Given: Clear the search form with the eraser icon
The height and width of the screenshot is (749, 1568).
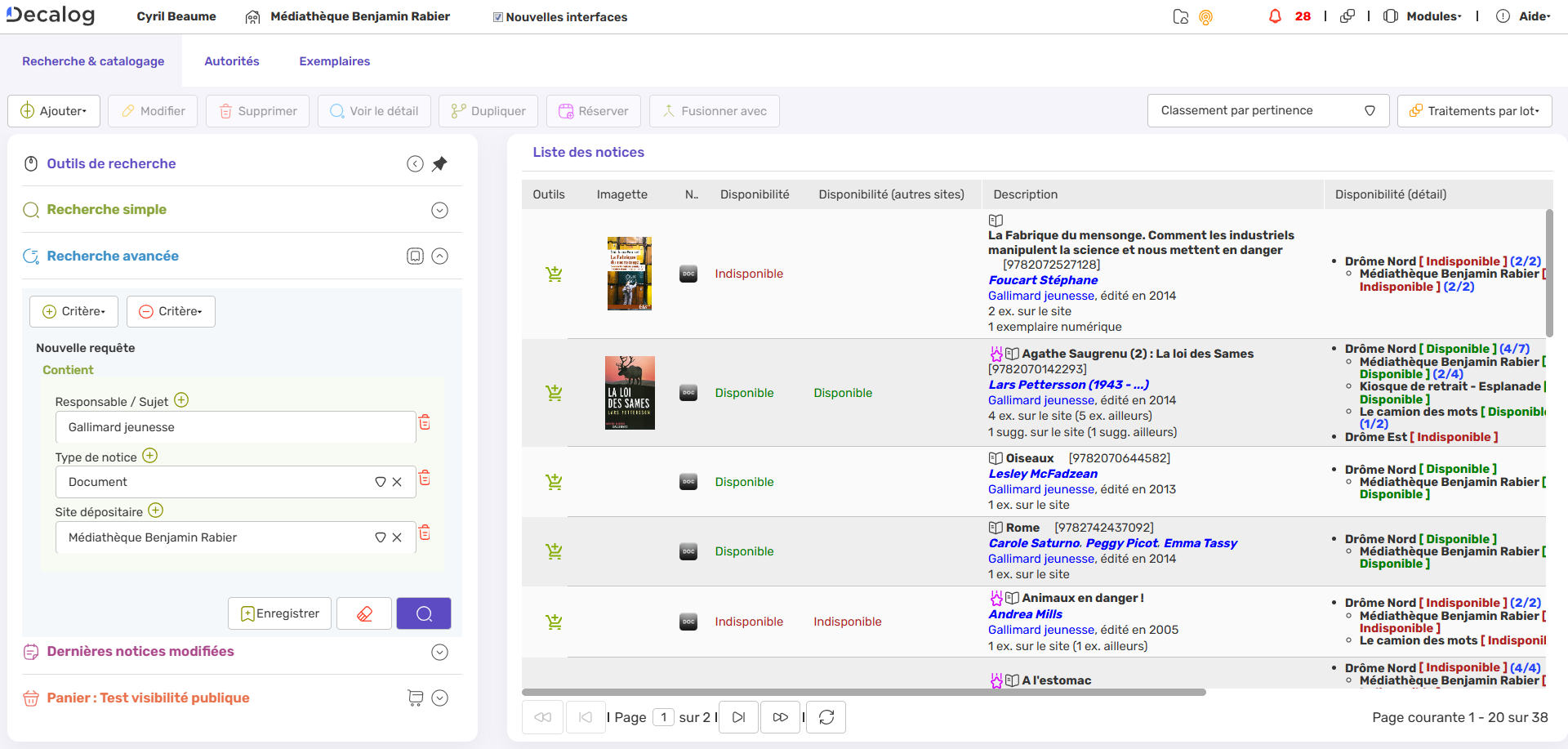Looking at the screenshot, I should coord(363,613).
